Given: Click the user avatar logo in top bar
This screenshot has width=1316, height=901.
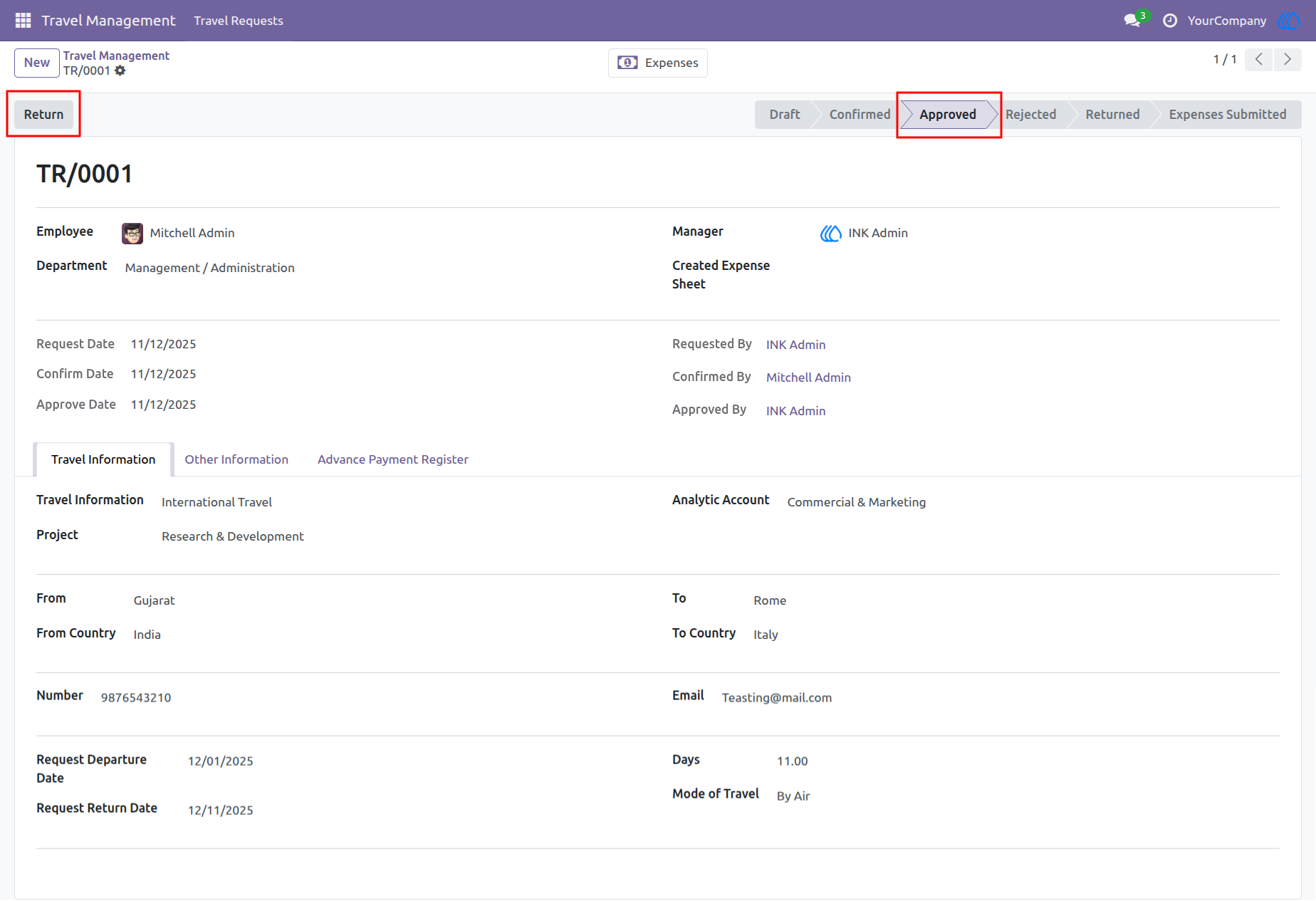Looking at the screenshot, I should 1289,21.
